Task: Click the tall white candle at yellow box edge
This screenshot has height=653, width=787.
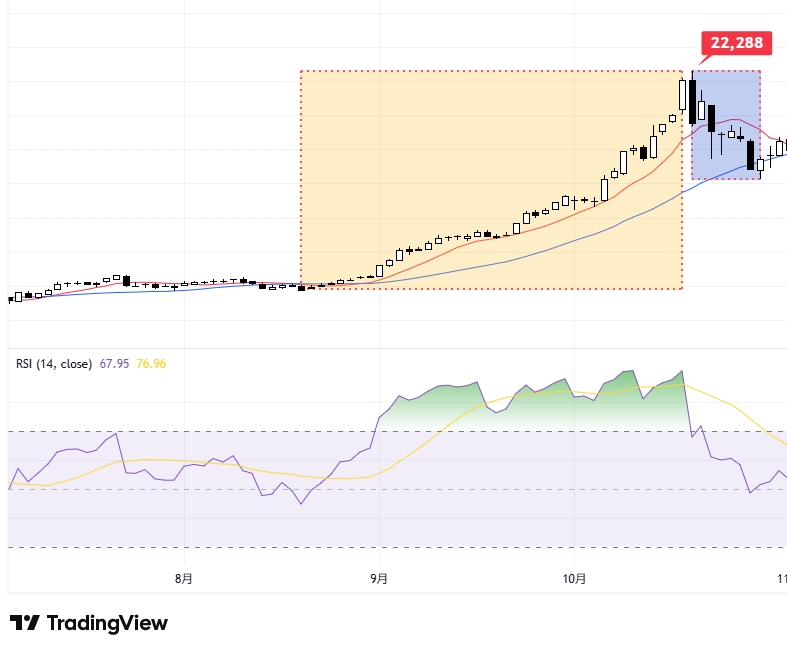Action: pyautogui.click(x=682, y=95)
